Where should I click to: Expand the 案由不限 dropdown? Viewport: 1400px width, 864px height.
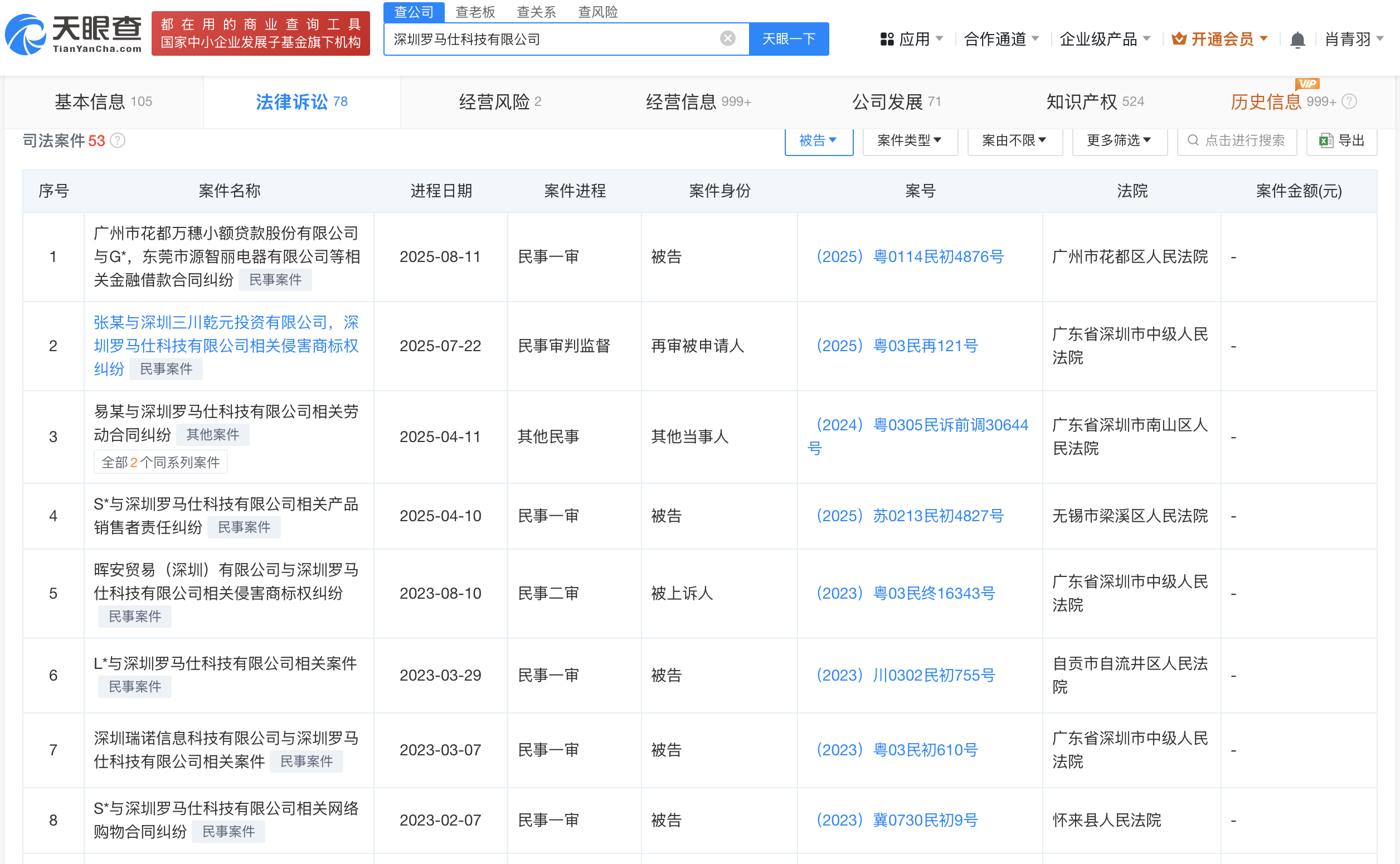point(1014,140)
